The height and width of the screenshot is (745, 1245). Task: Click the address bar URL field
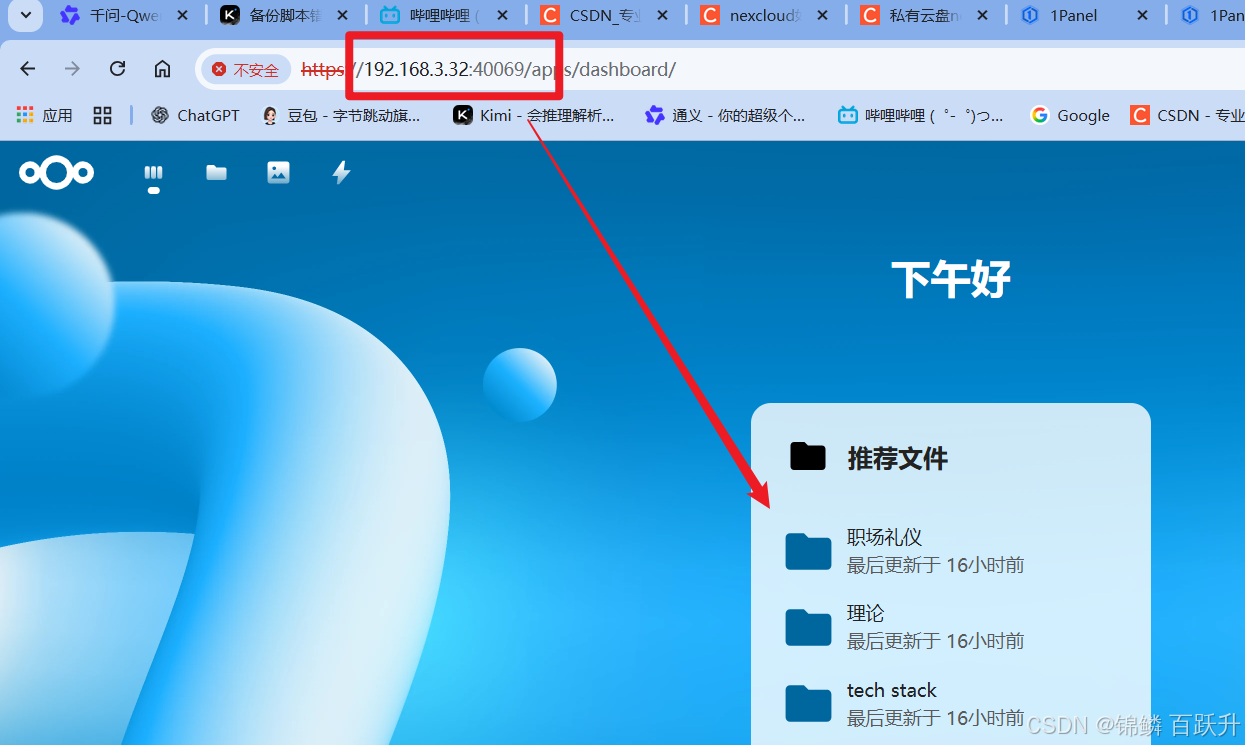click(x=720, y=70)
